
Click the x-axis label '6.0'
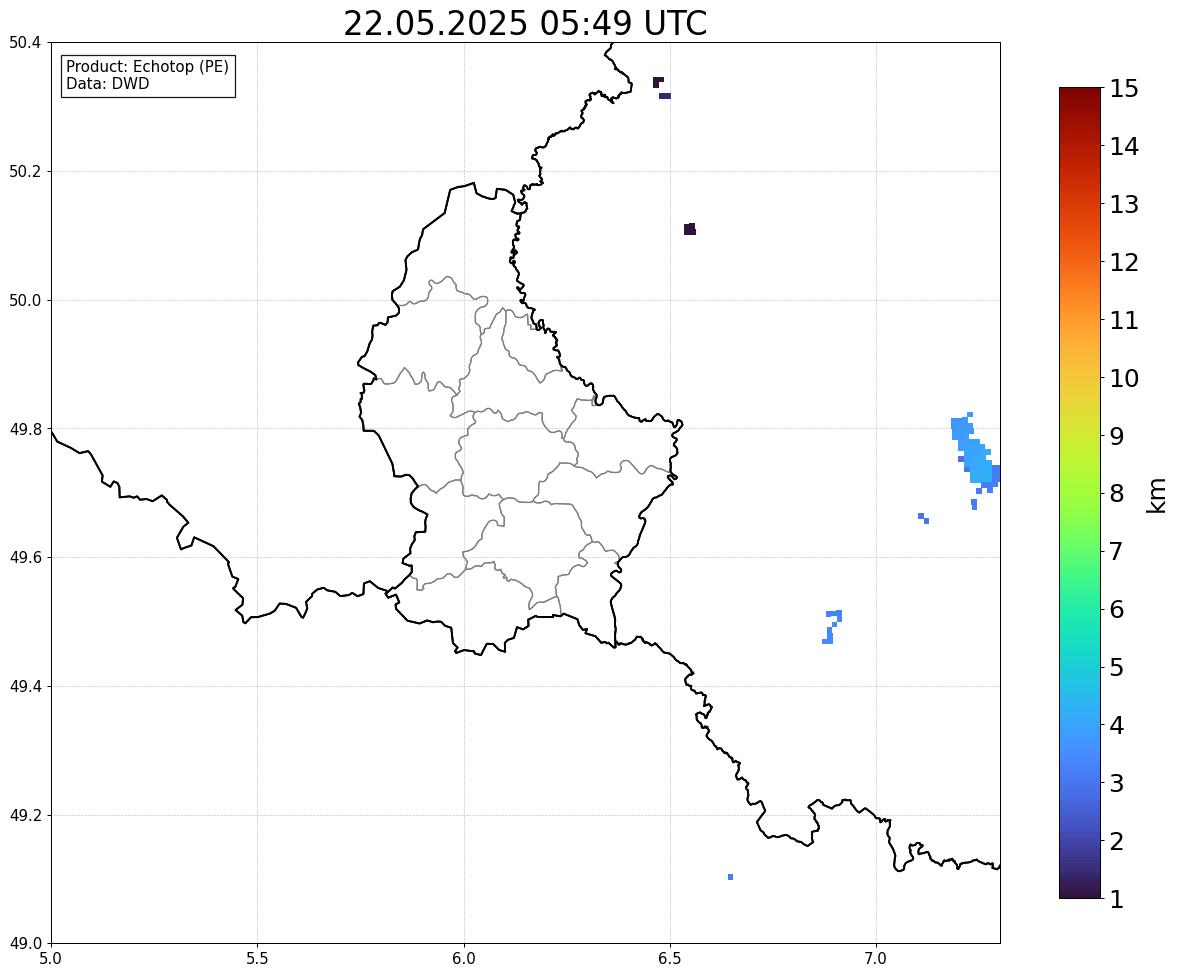coord(464,959)
